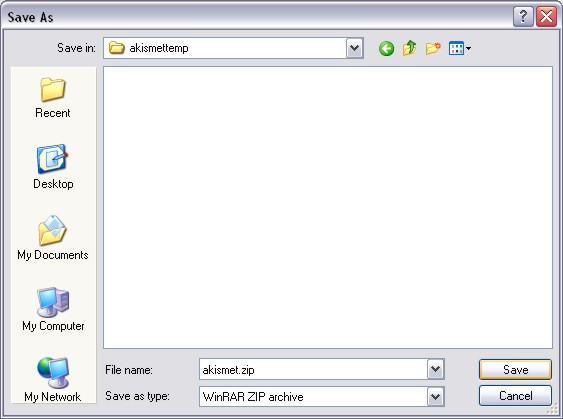Open the View Menu icon
The width and height of the screenshot is (563, 419).
point(460,48)
